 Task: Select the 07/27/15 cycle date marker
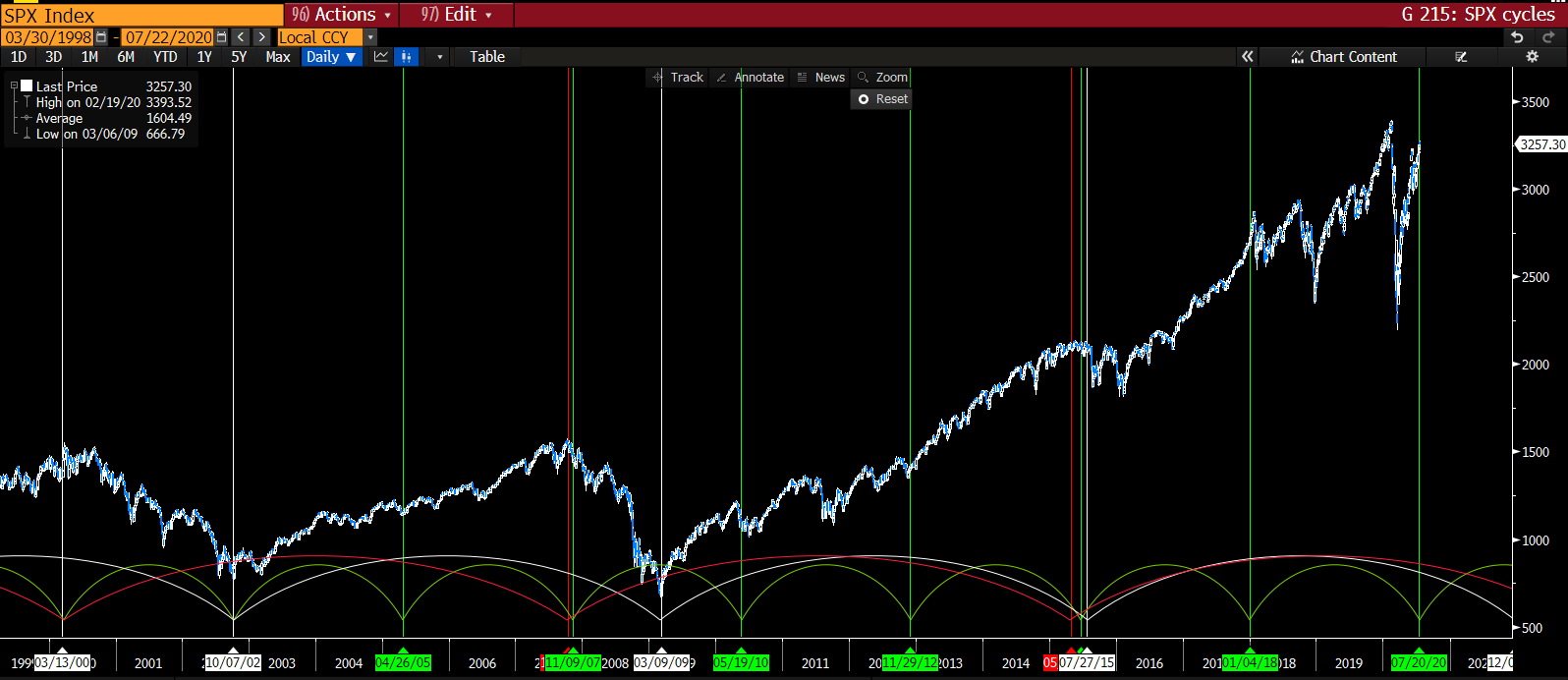pos(1087,663)
